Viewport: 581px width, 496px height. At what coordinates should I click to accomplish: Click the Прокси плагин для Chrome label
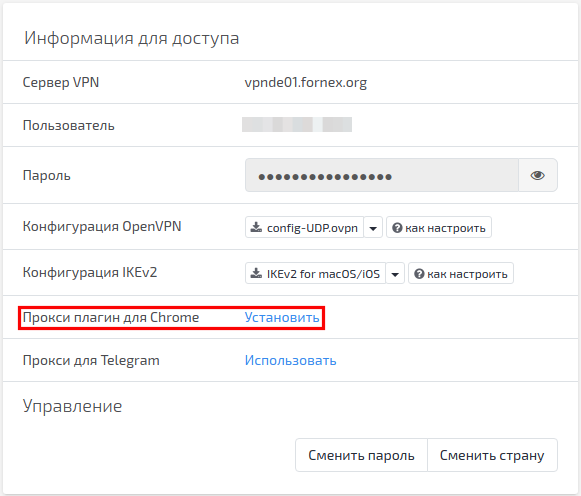111,317
